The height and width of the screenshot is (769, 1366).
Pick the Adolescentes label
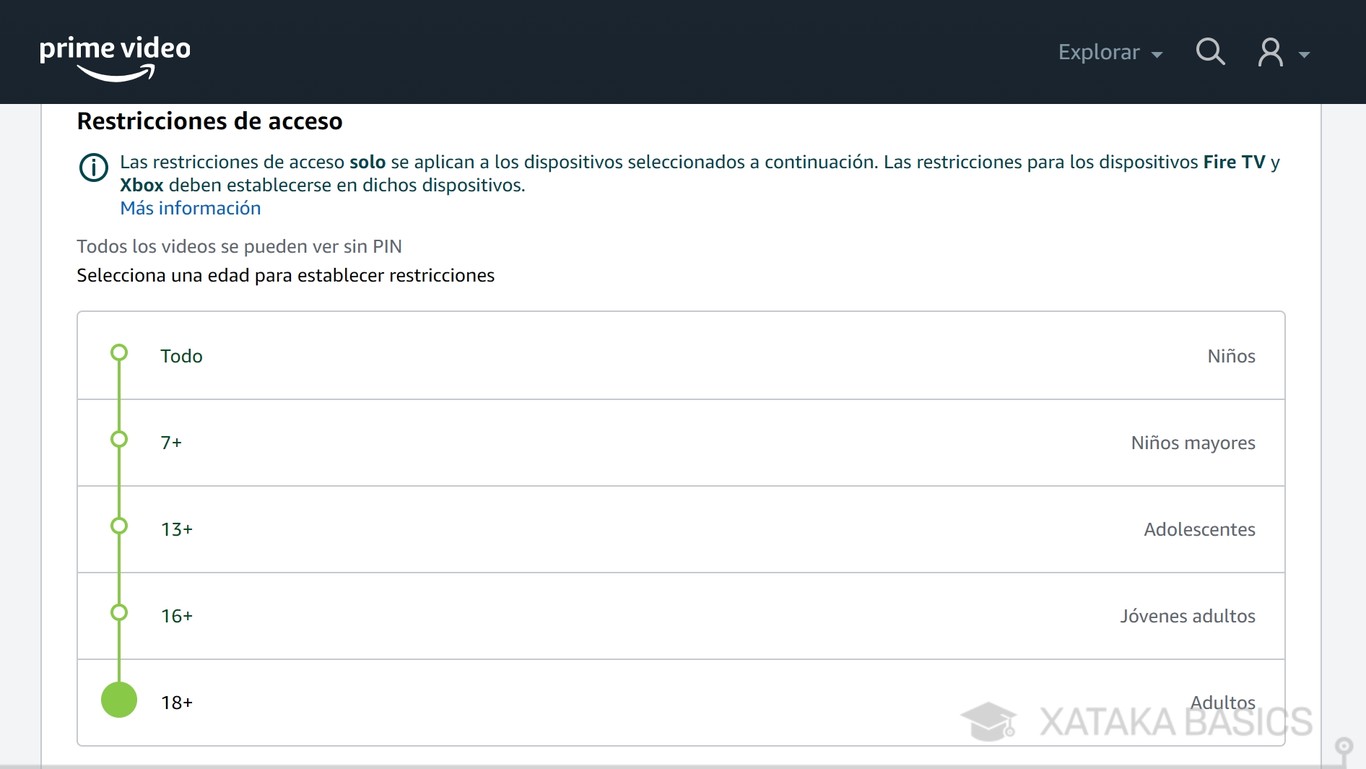coord(1199,530)
